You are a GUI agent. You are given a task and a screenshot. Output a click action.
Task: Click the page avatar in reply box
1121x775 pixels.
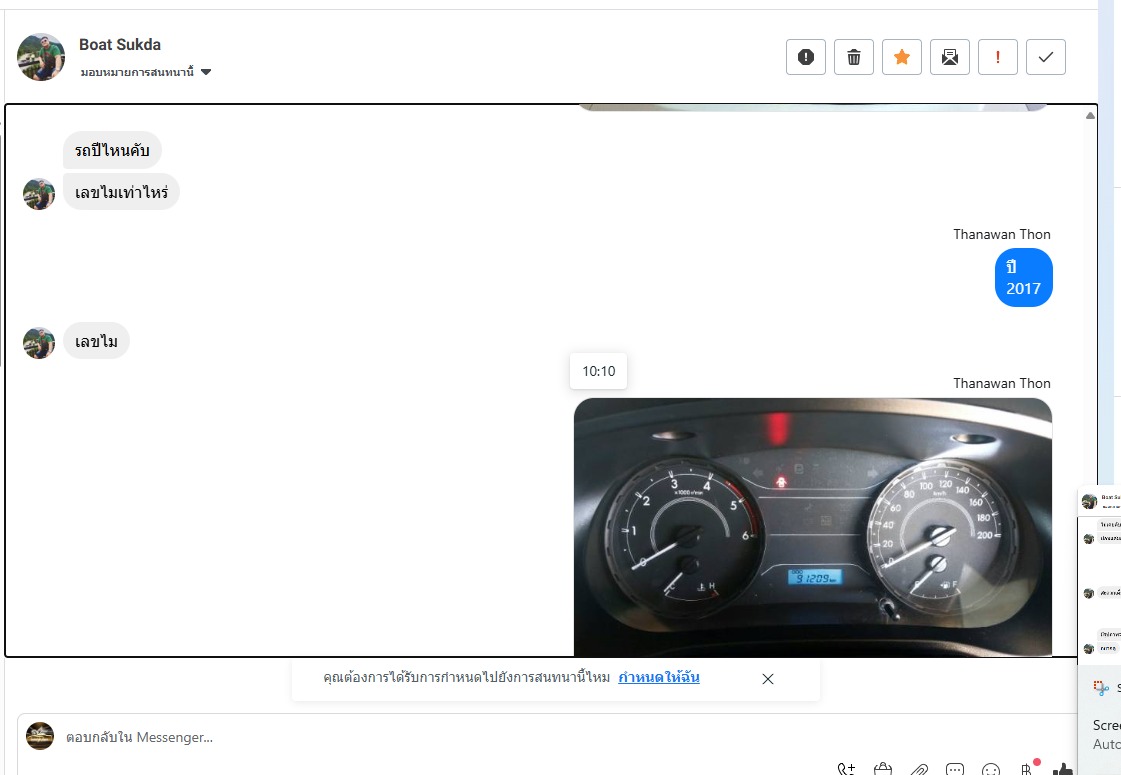pos(40,736)
